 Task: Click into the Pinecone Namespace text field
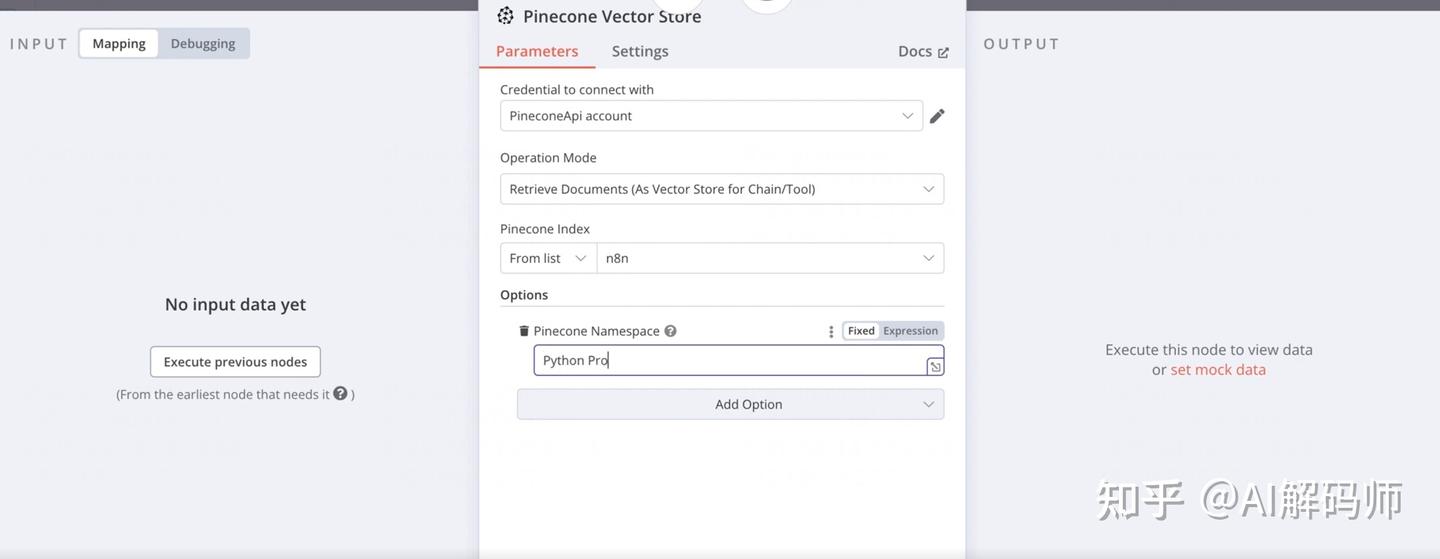click(x=728, y=360)
